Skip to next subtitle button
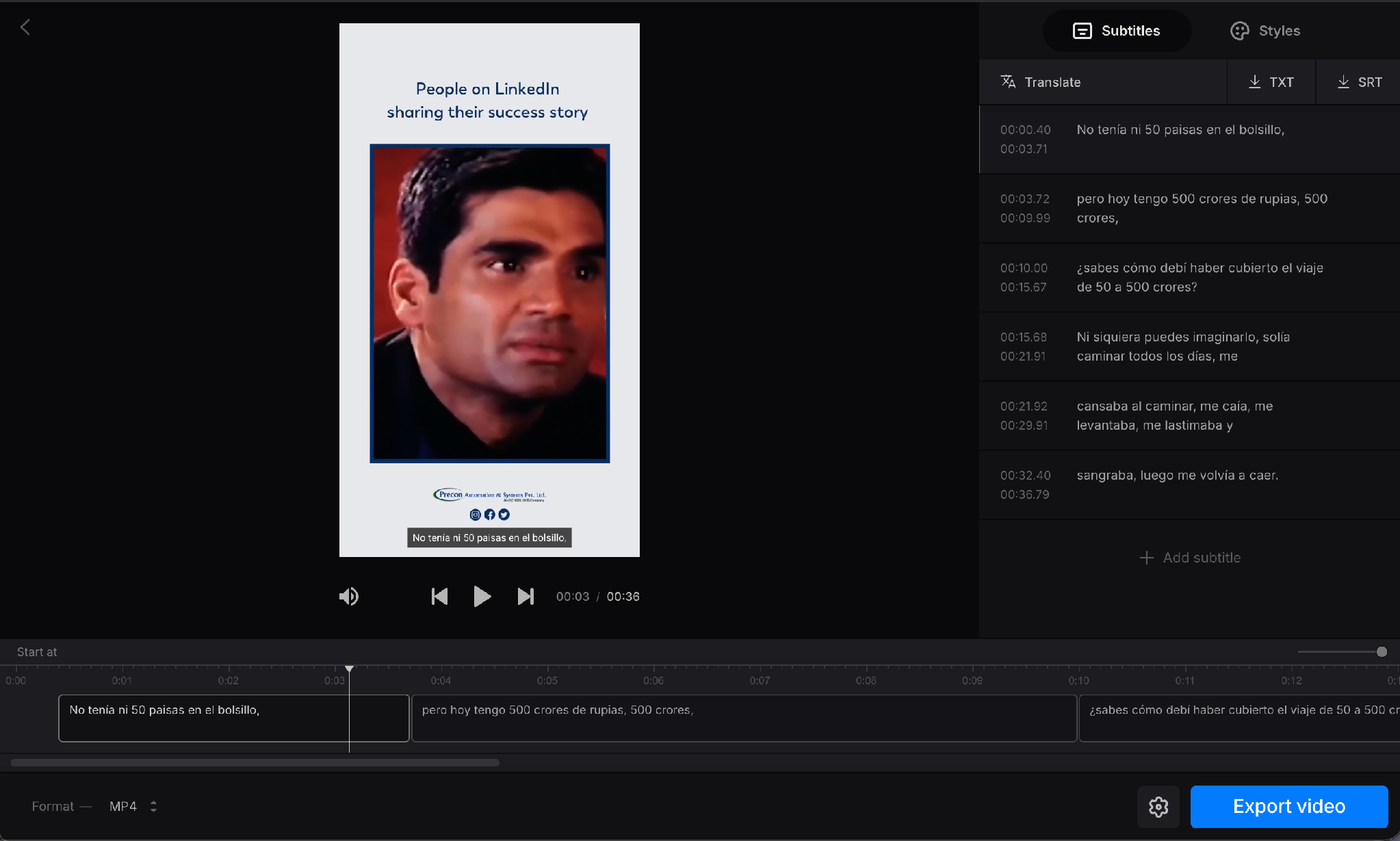The height and width of the screenshot is (841, 1400). [x=526, y=597]
